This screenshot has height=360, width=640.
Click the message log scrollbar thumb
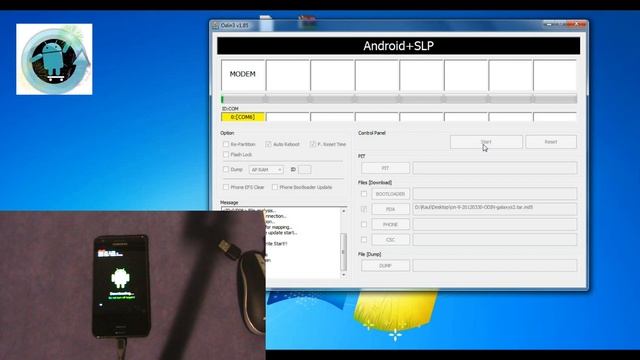coord(343,252)
